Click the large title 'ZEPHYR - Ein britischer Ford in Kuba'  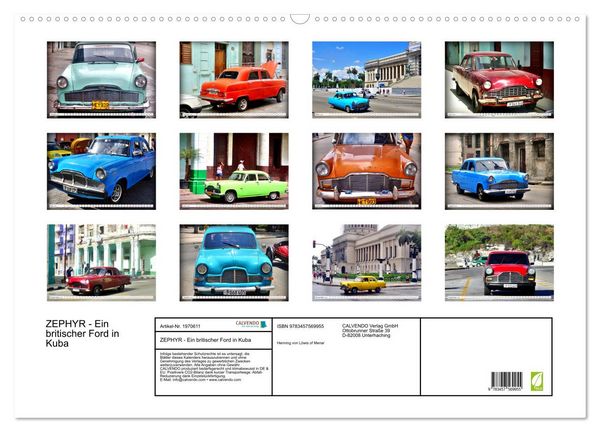tap(82, 333)
